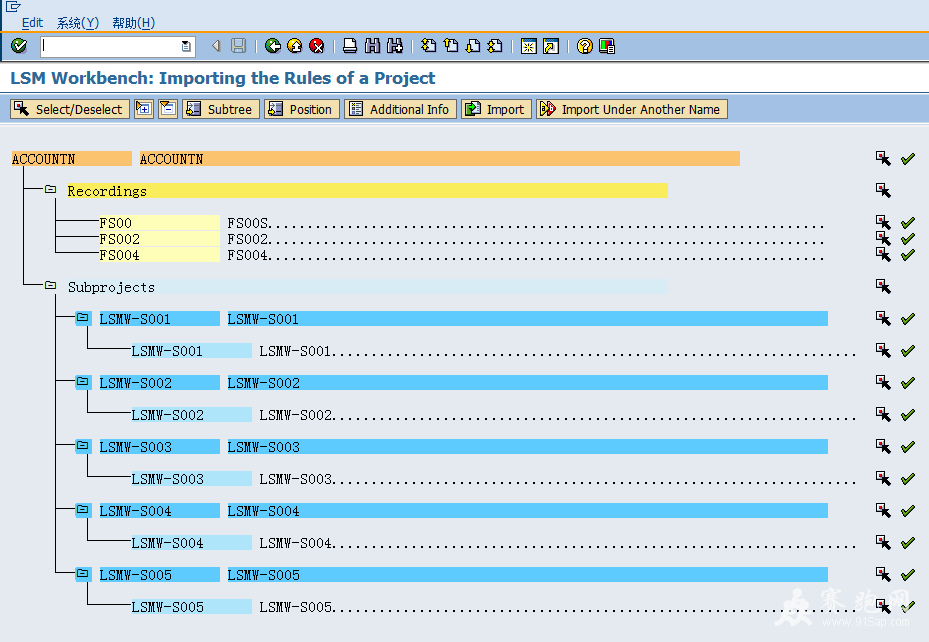Click the green checkmark on FS002 row
Screen dimensions: 929x642
[908, 239]
